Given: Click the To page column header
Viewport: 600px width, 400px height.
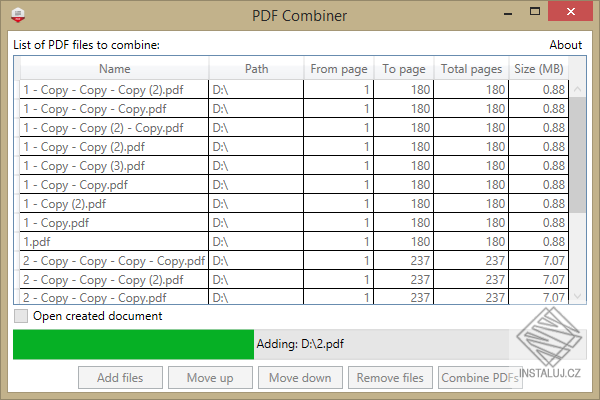Looking at the screenshot, I should (x=404, y=69).
